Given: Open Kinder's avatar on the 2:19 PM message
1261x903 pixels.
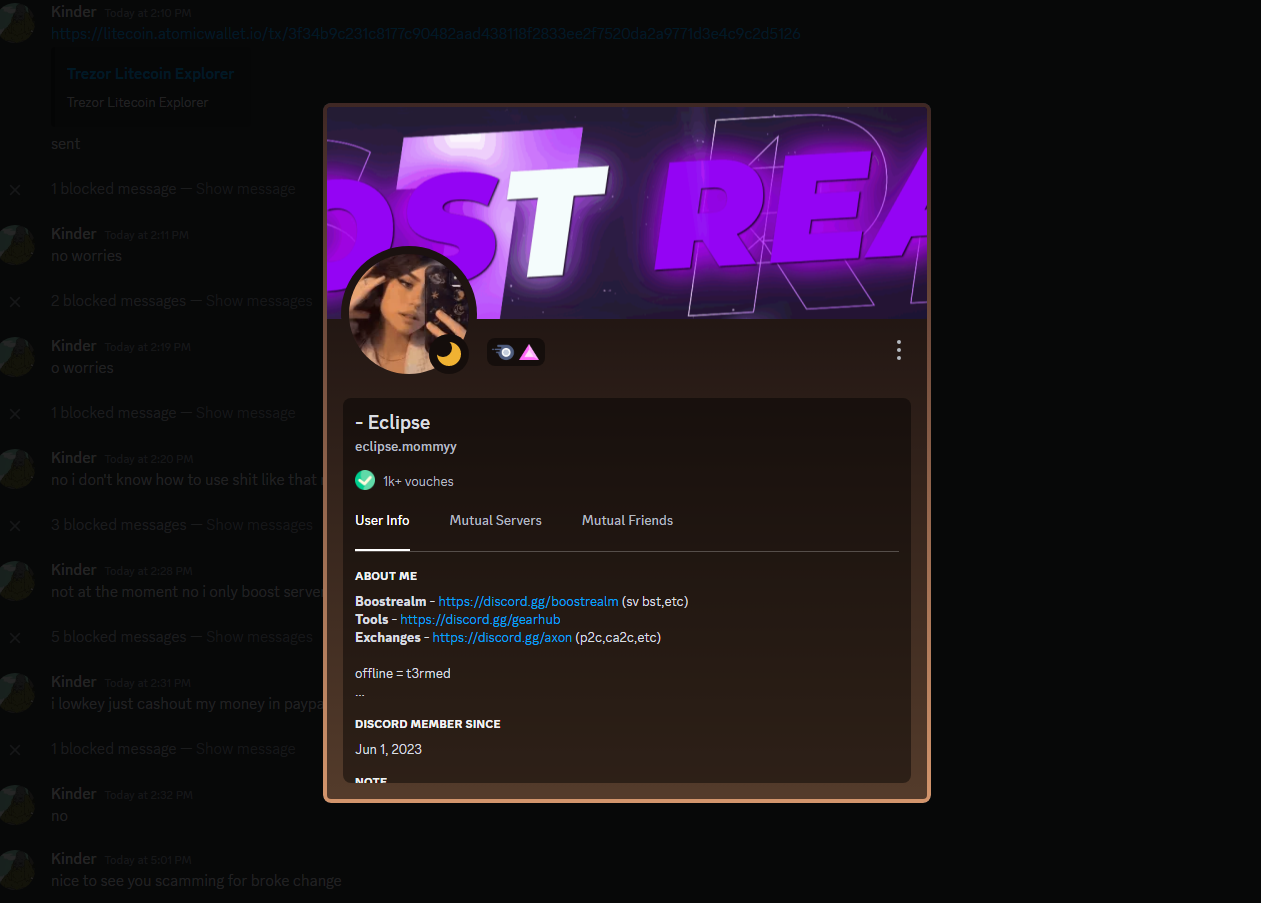Looking at the screenshot, I should coord(16,356).
